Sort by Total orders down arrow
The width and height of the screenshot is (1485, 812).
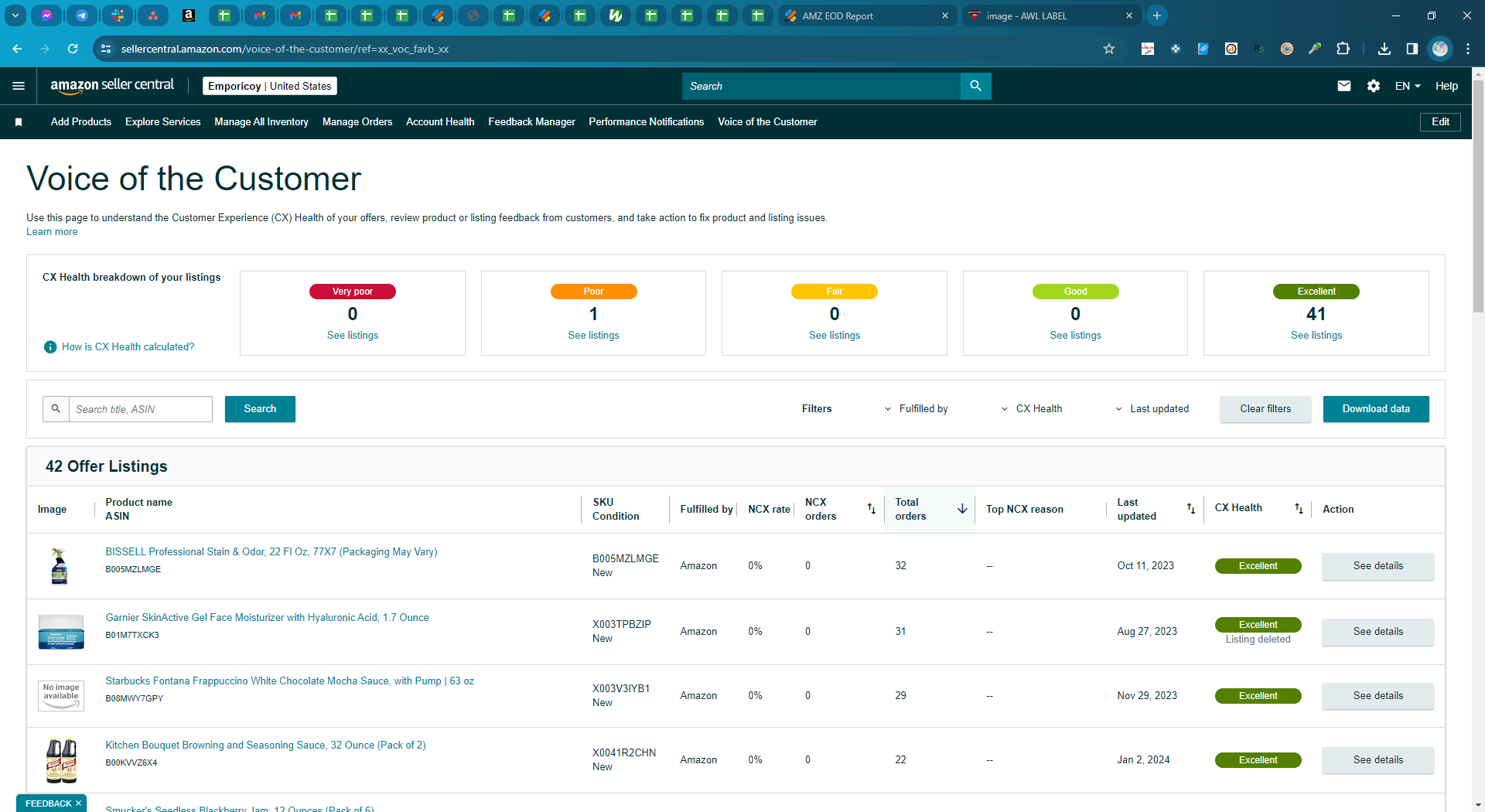pyautogui.click(x=962, y=509)
